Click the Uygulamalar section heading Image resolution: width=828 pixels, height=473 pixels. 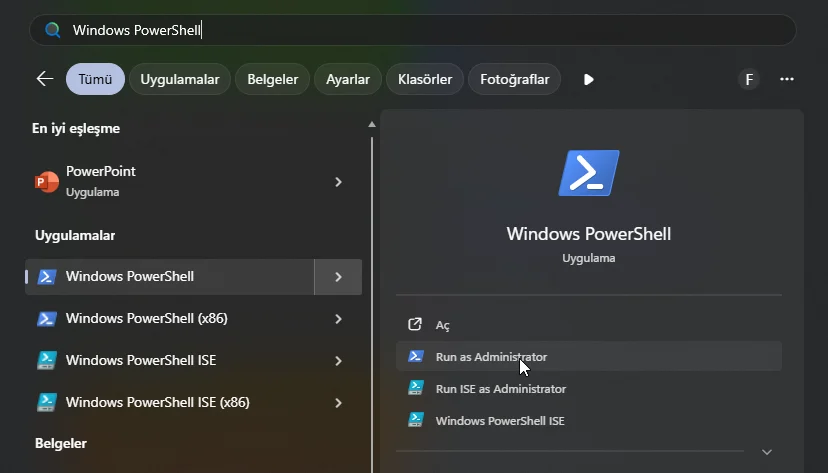(75, 235)
